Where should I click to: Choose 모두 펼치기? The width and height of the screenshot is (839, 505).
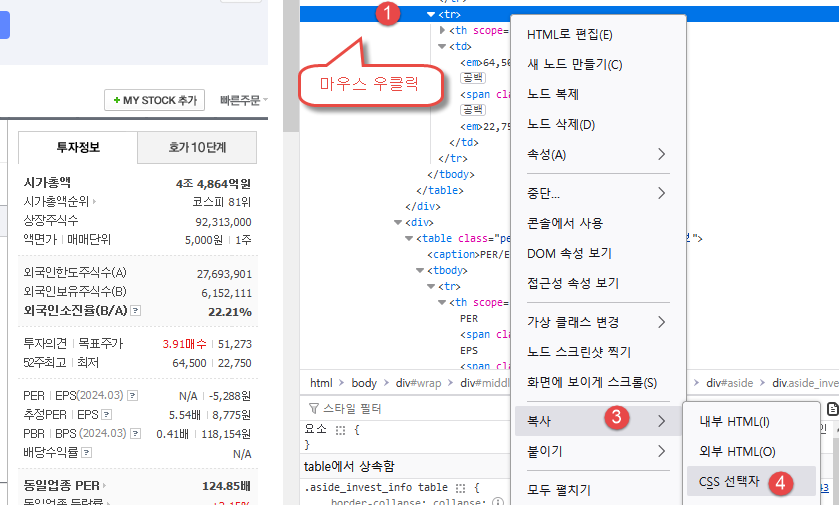[598, 491]
